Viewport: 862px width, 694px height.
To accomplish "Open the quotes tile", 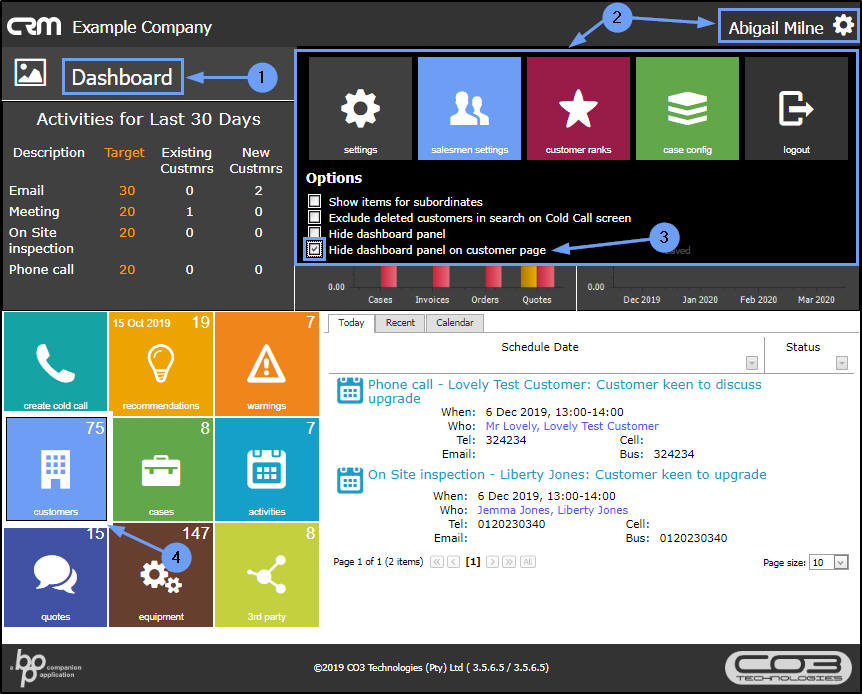I will pyautogui.click(x=56, y=575).
